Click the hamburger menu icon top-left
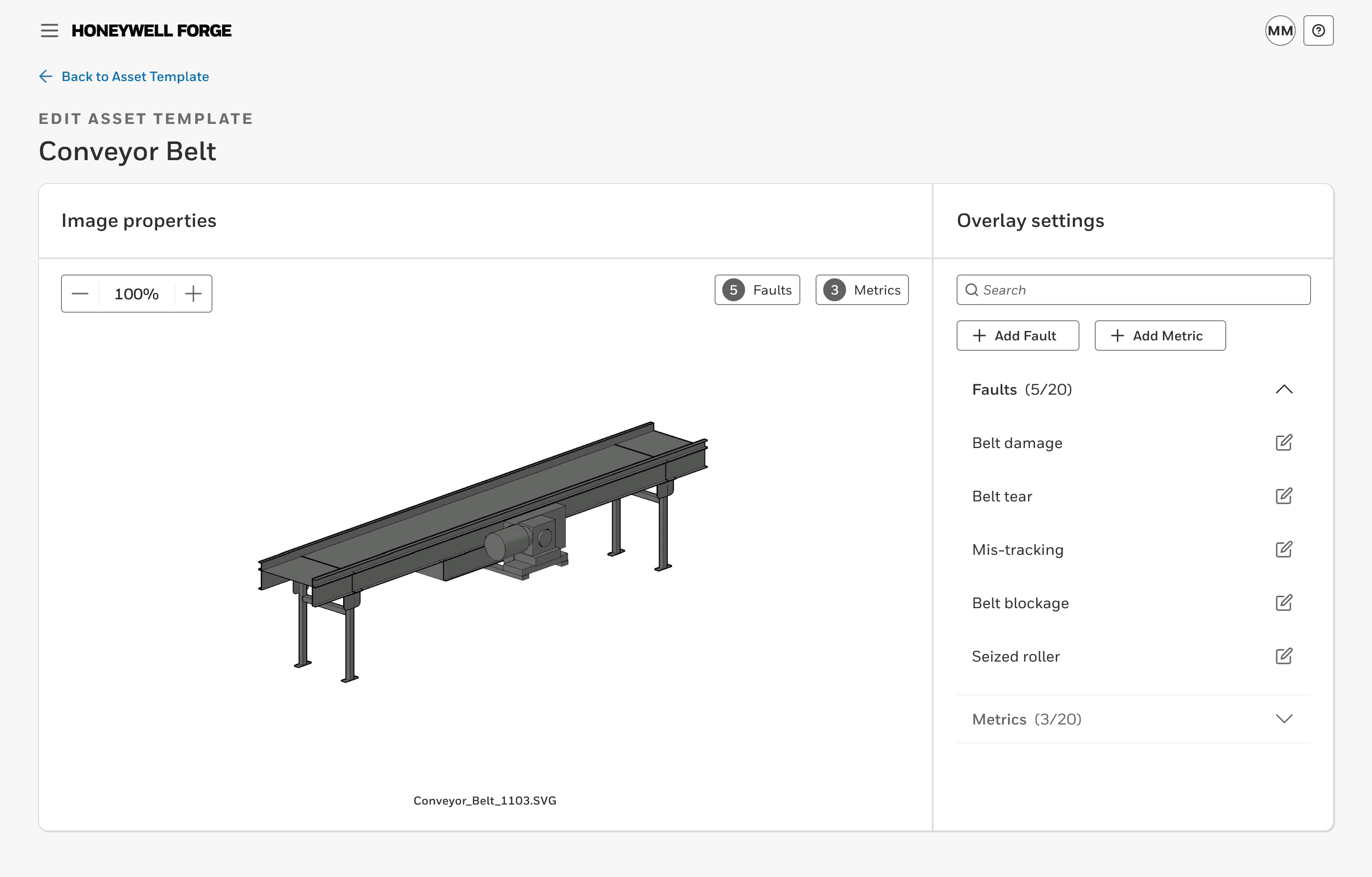Screen dimensions: 1372x877 47,30
